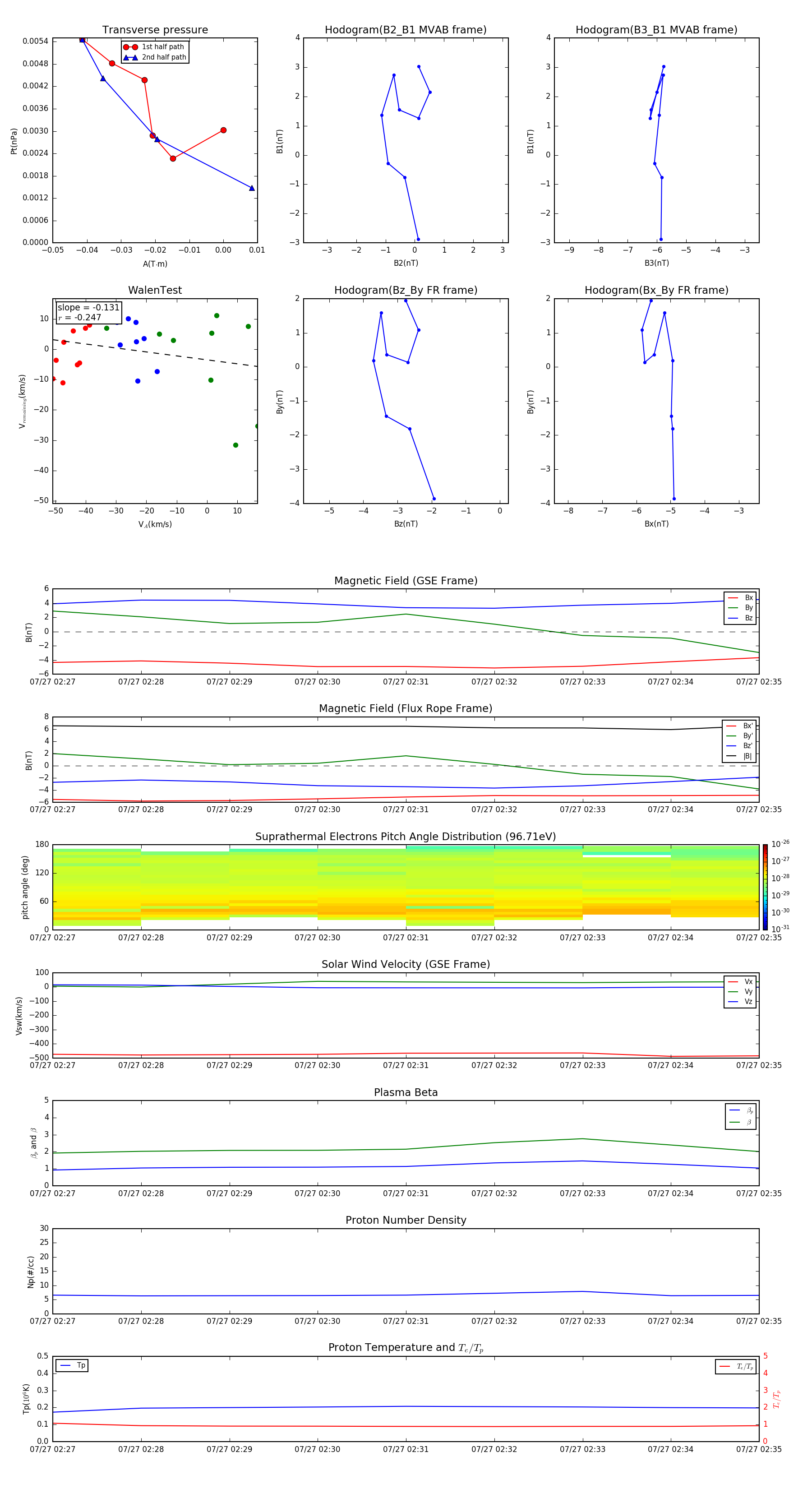Click the red Te/Tp right-axis label

coord(777,1399)
